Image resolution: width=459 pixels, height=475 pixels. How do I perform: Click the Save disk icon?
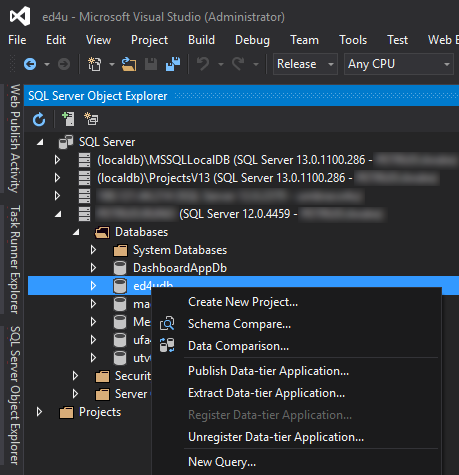tap(151, 64)
